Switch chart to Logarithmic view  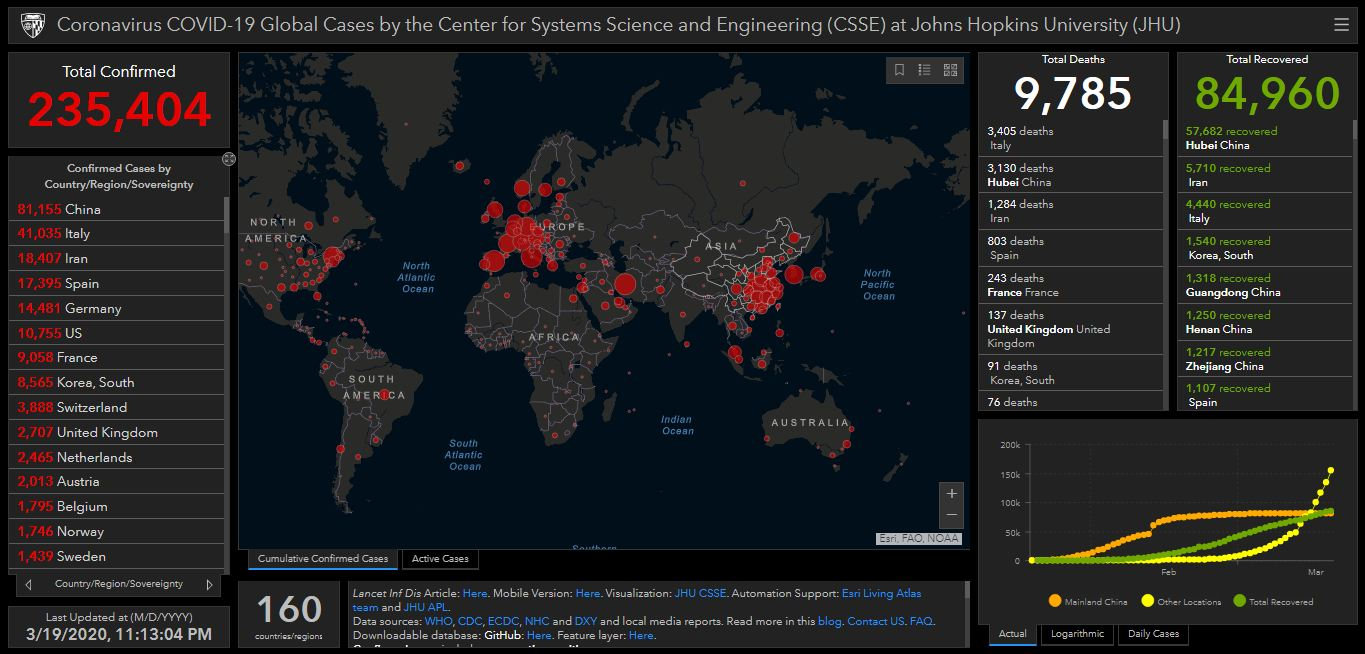click(1077, 634)
